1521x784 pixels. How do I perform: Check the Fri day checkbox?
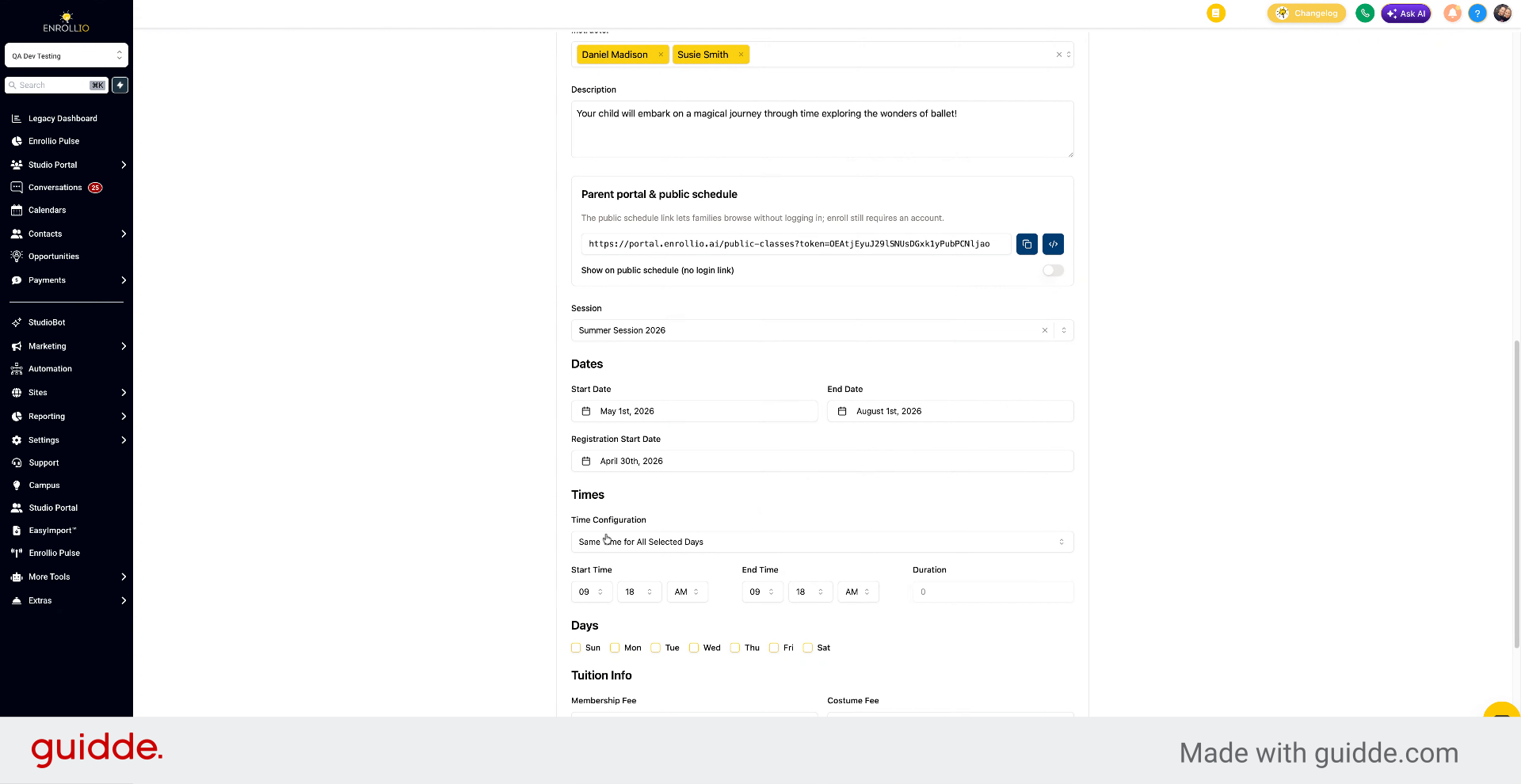coord(774,648)
